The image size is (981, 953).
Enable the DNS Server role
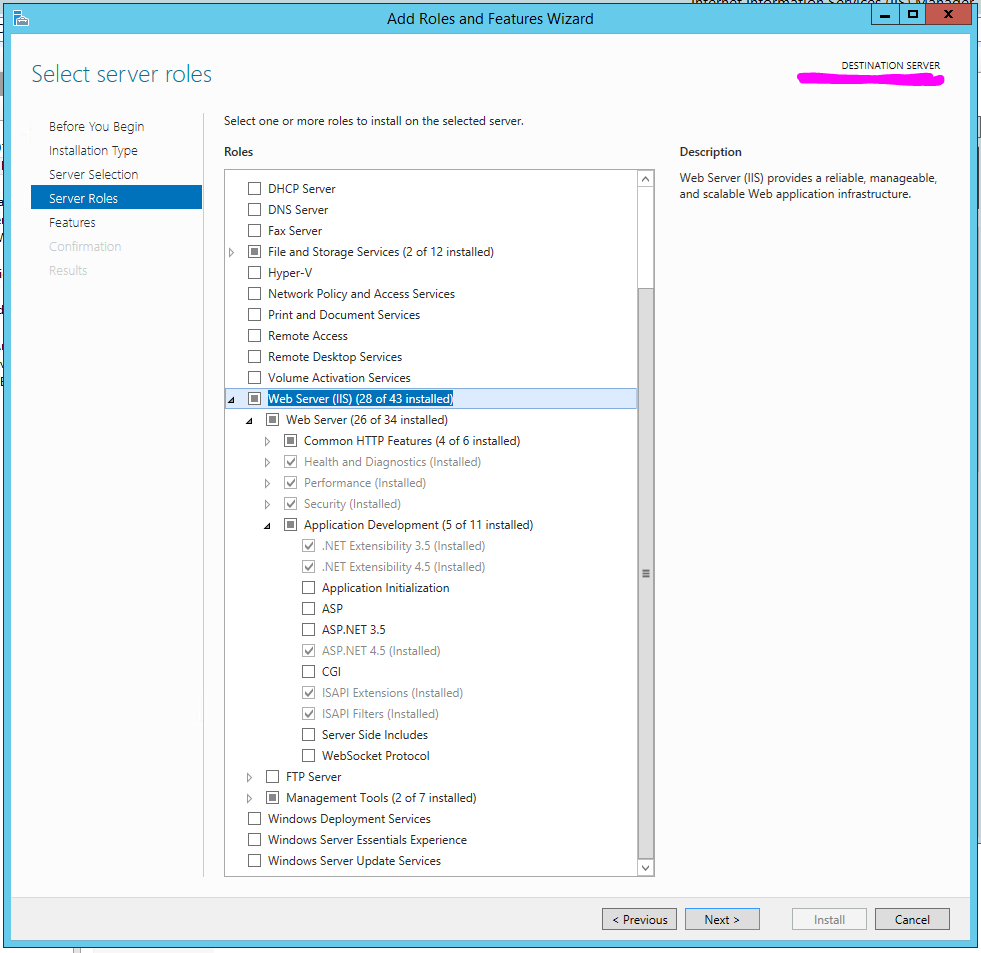coord(255,210)
